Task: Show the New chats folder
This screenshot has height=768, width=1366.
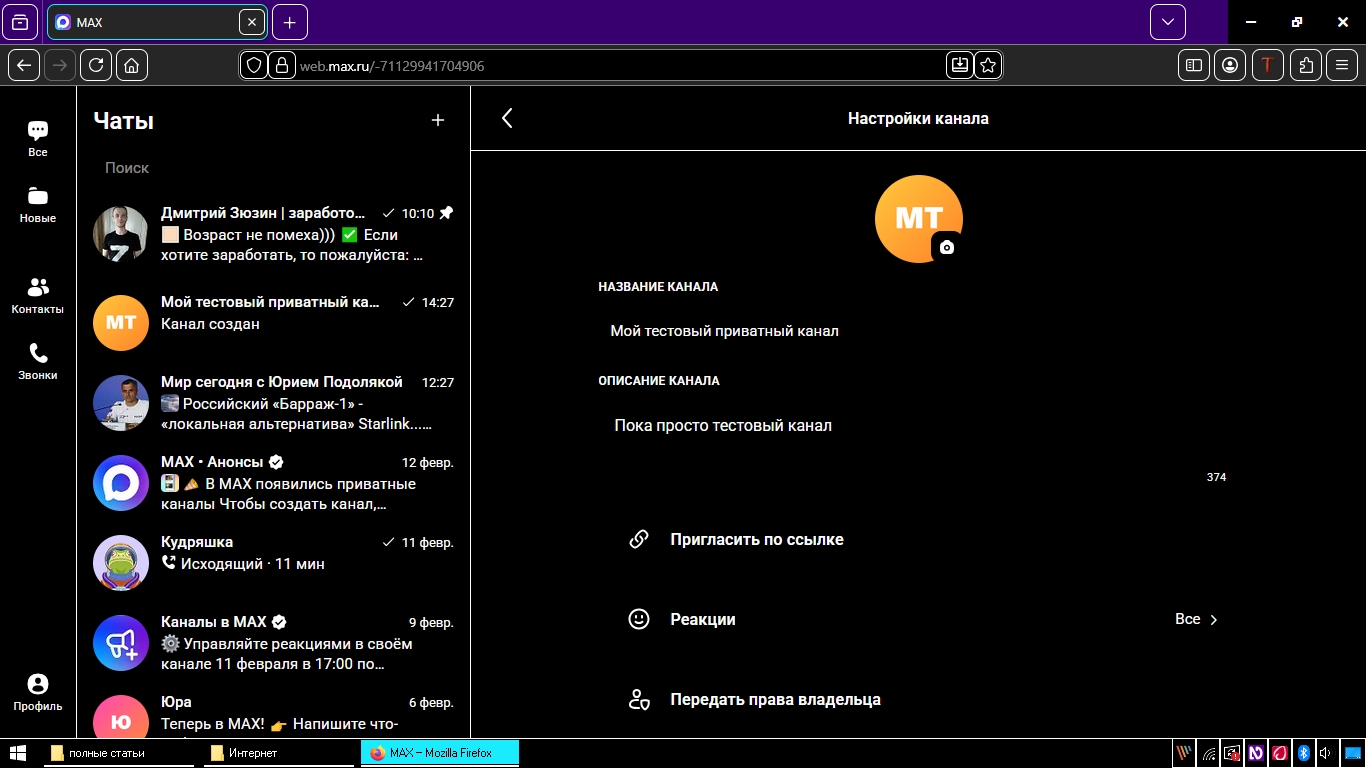Action: [38, 204]
